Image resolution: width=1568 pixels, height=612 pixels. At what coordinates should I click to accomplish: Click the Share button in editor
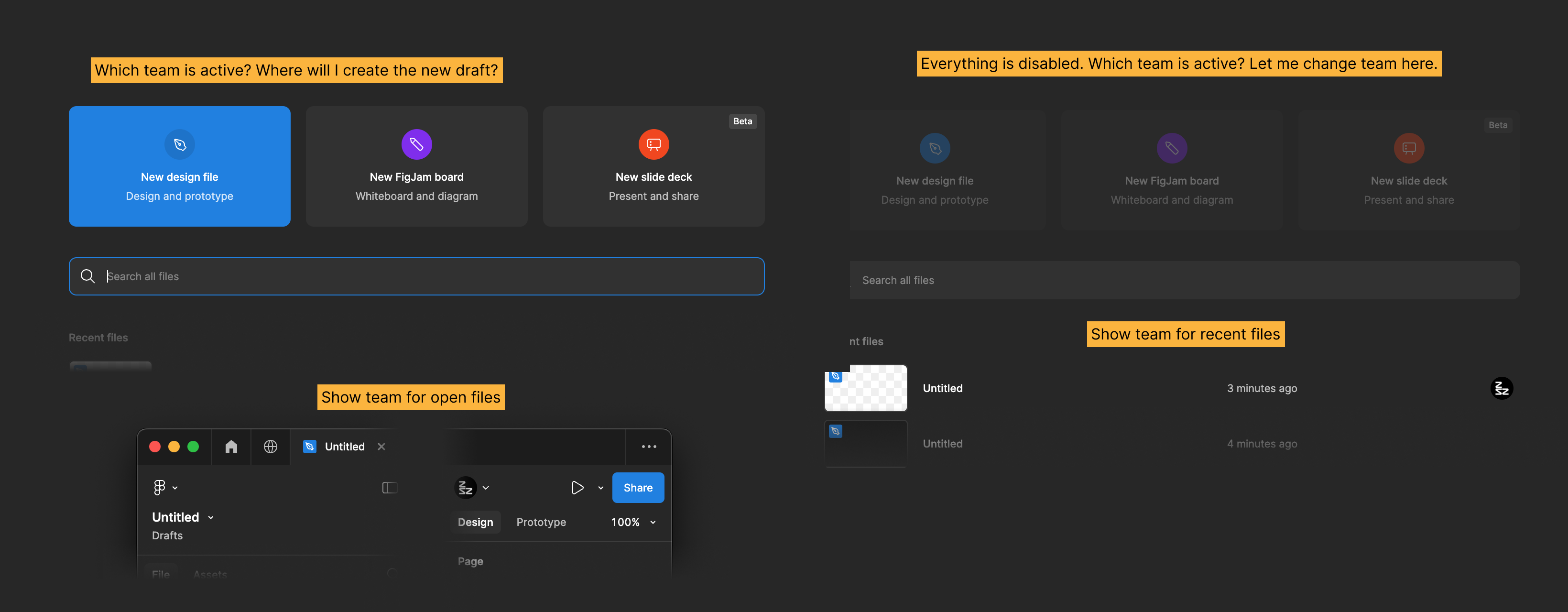pos(638,487)
